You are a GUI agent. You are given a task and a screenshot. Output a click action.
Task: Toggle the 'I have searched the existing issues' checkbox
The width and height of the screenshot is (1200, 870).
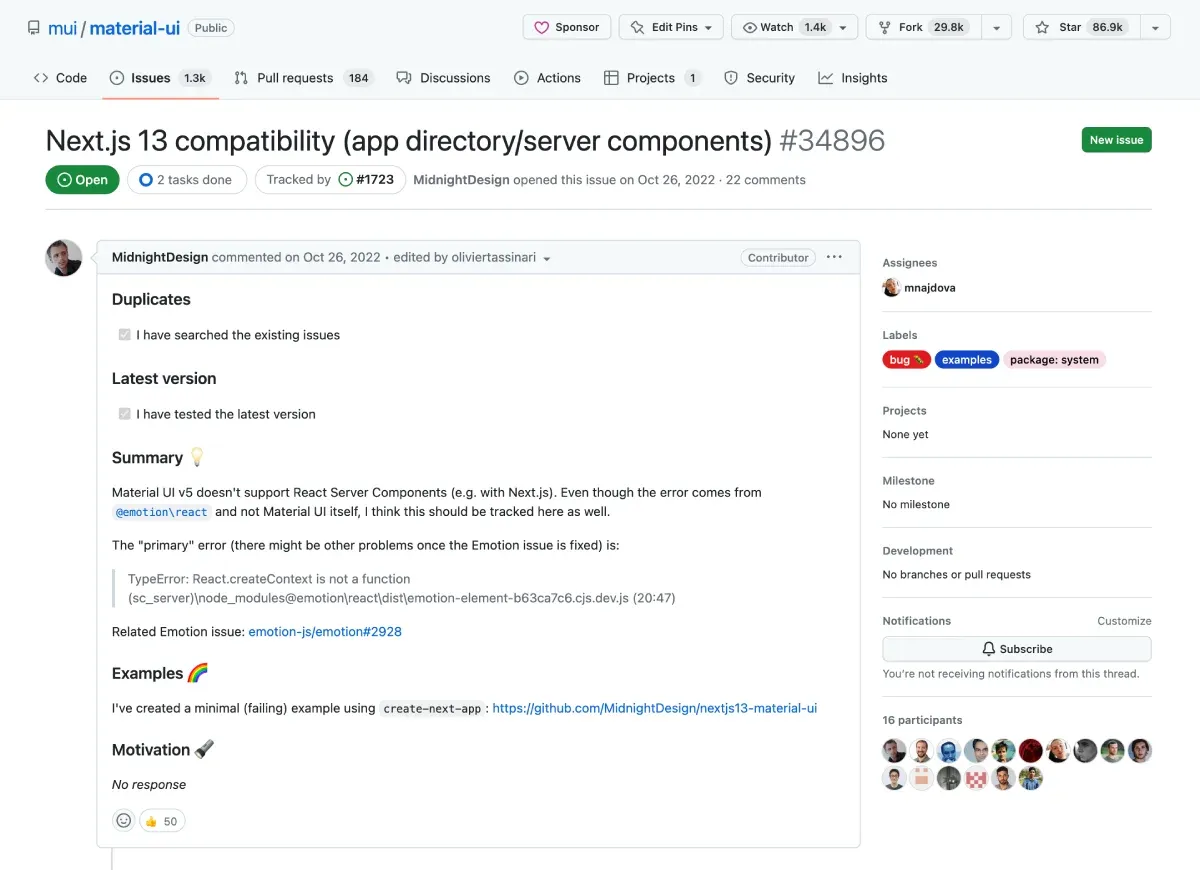tap(124, 335)
